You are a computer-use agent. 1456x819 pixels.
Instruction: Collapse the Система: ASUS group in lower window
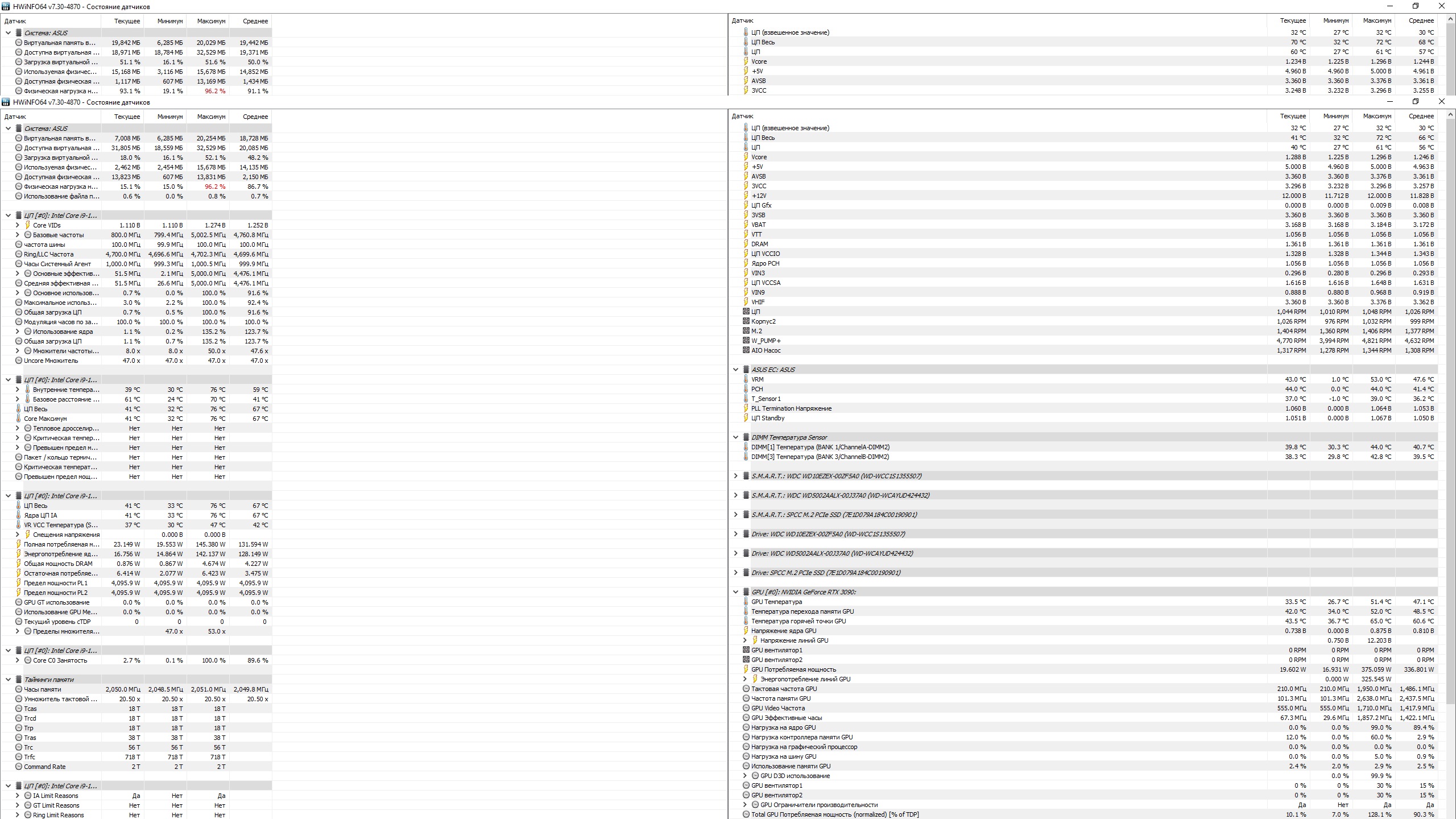coord(9,129)
